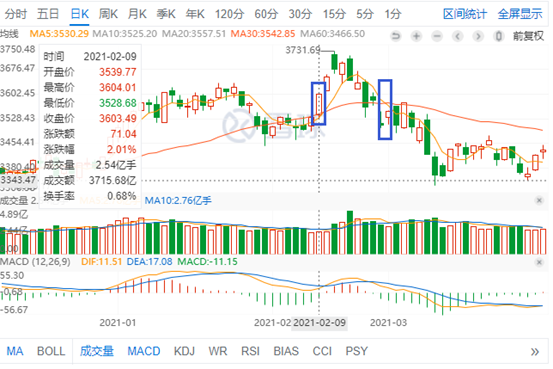The image size is (553, 369).
Task: Open the 年K yearly chart tab
Action: [x=195, y=14]
